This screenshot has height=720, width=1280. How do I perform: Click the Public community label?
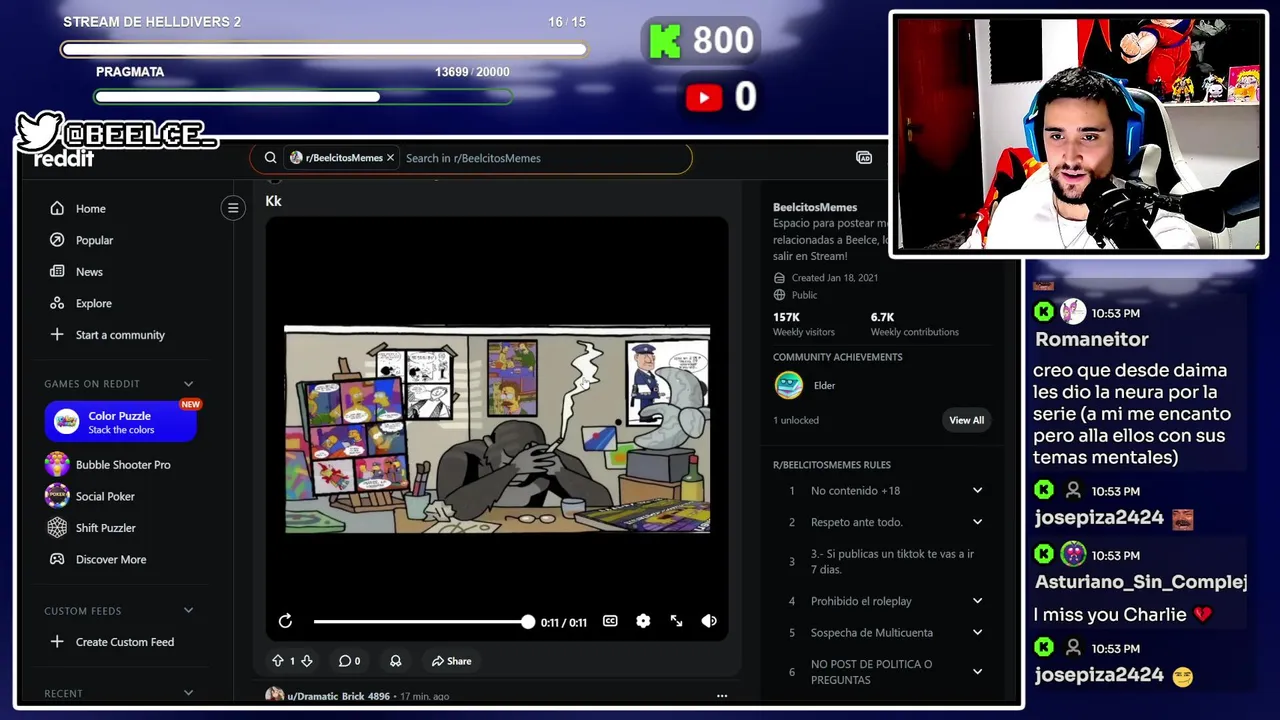coord(804,295)
